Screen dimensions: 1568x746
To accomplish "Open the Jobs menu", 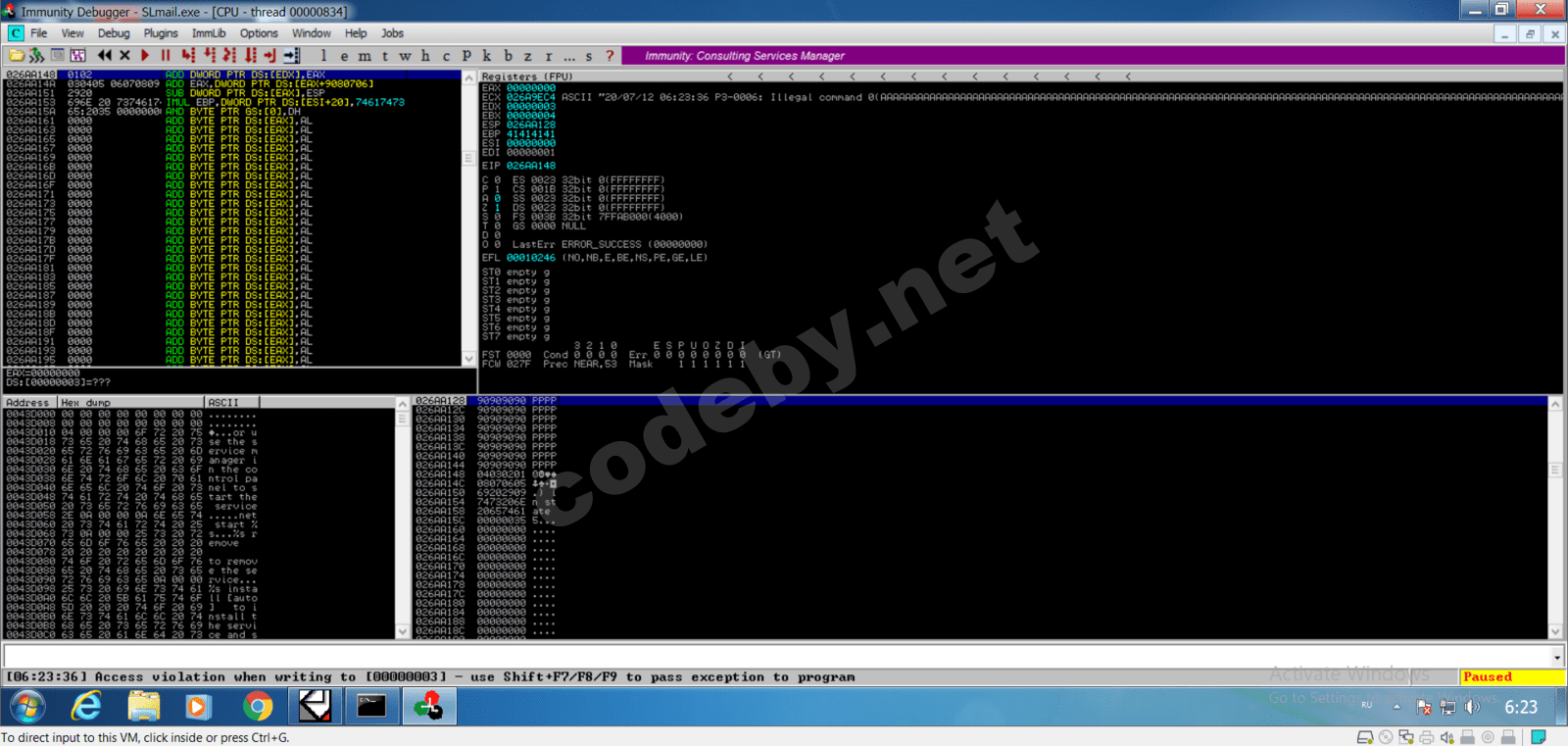I will 393,33.
